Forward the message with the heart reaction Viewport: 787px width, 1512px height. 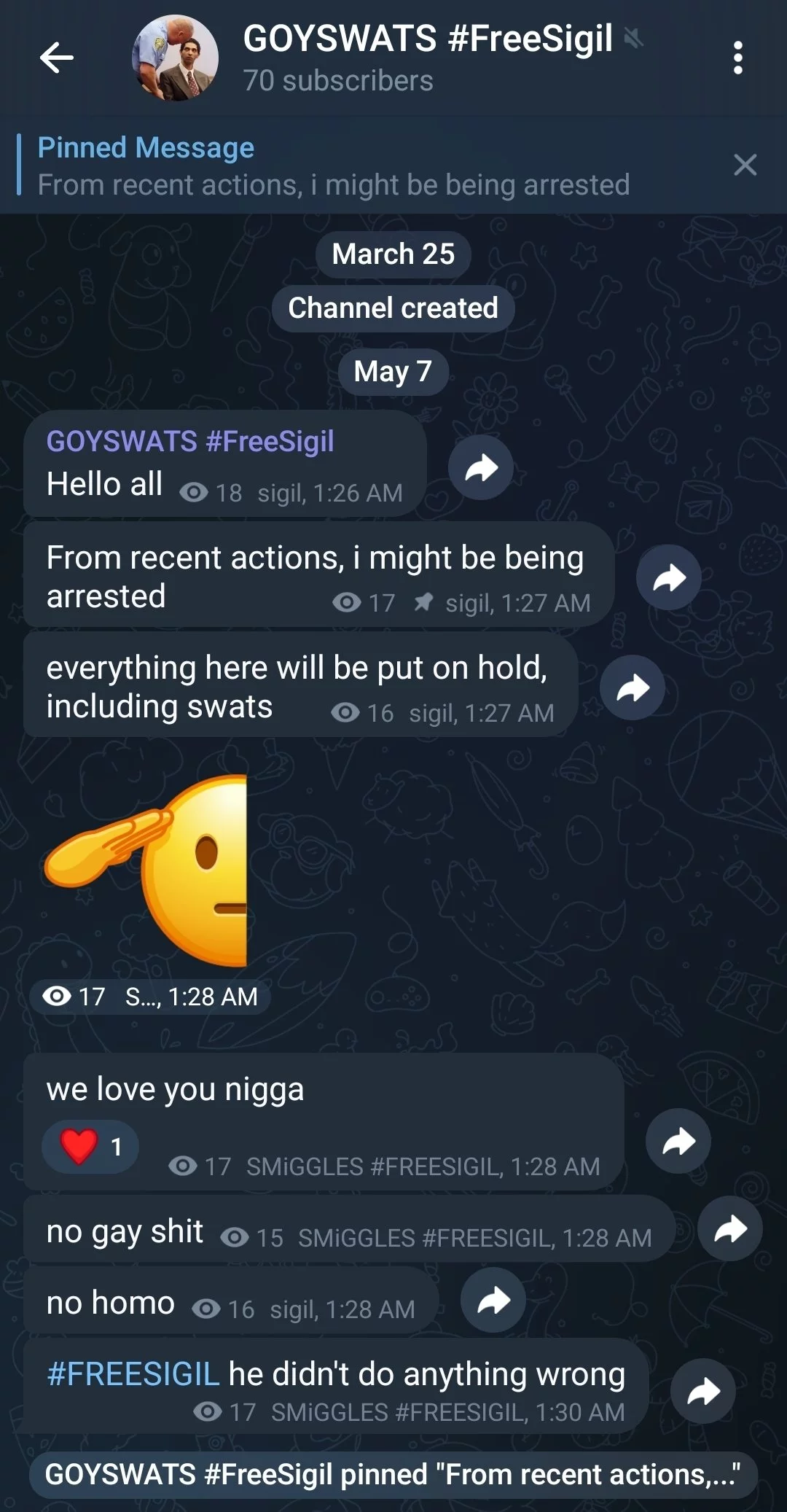(678, 1141)
